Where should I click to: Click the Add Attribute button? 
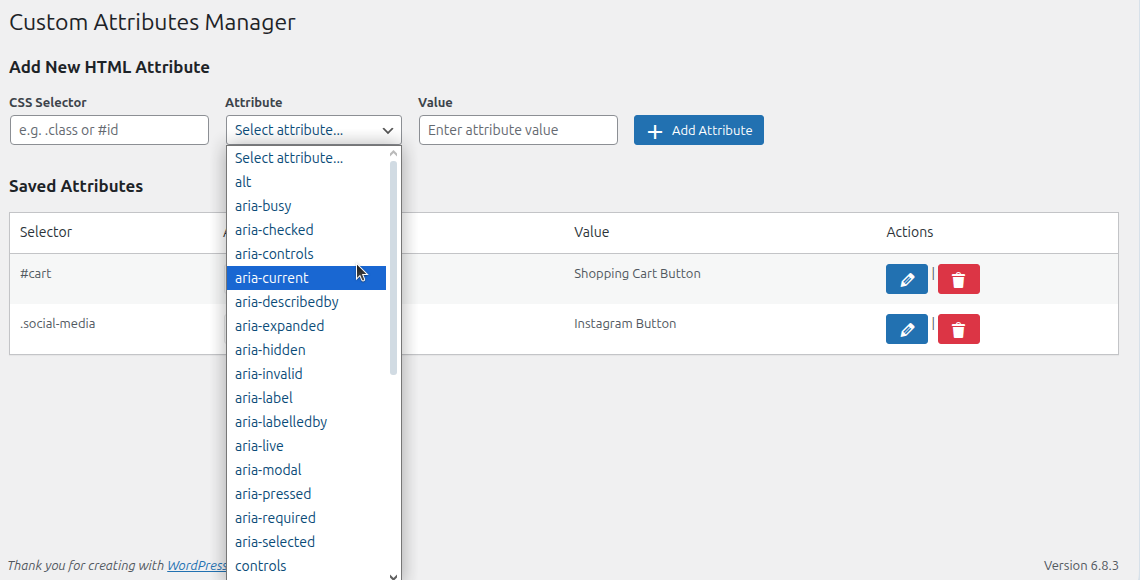[698, 130]
